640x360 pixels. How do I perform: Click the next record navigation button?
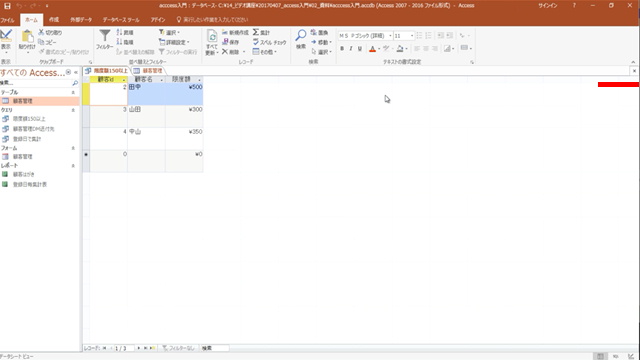(139, 348)
